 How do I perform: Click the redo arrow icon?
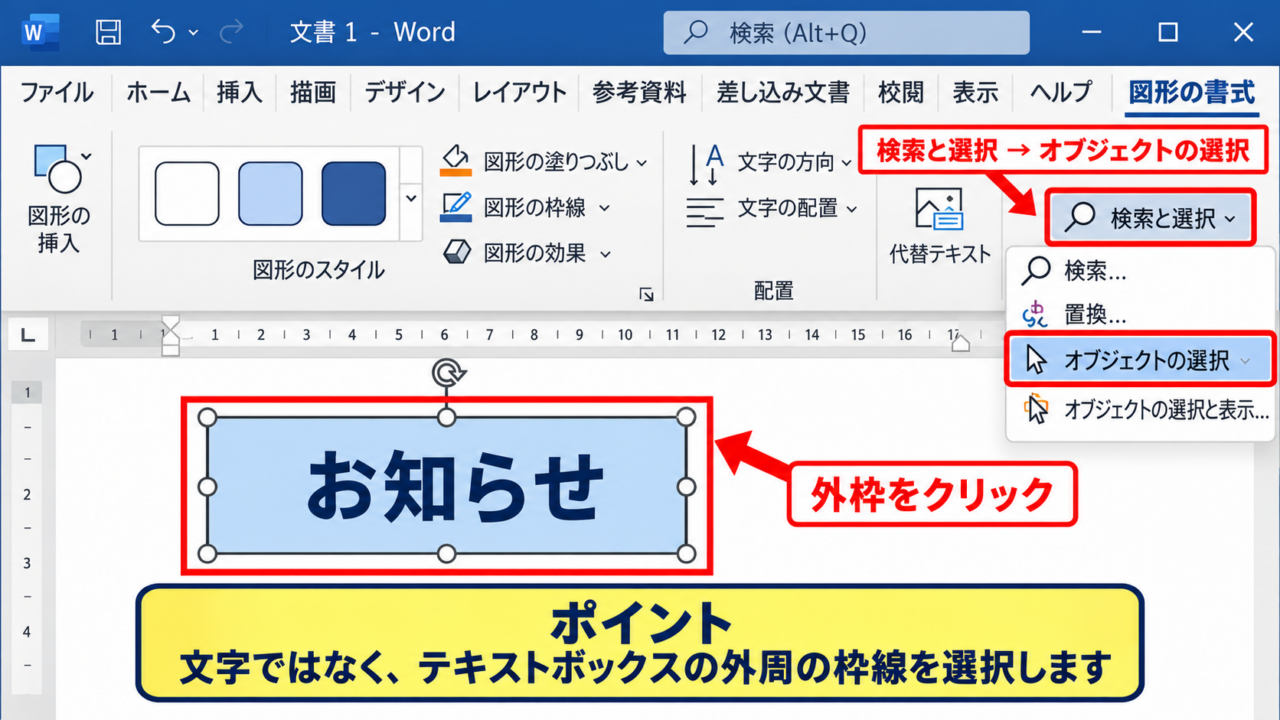click(231, 32)
